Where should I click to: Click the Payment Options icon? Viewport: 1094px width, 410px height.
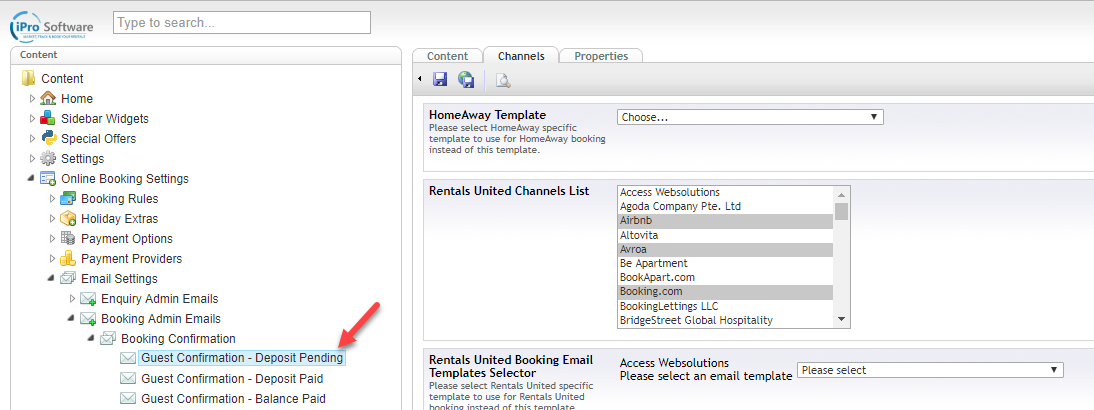(x=68, y=238)
